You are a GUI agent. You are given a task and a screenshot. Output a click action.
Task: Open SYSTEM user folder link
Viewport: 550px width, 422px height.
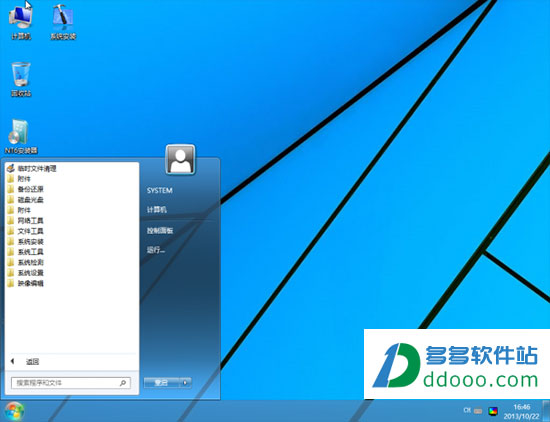[x=160, y=190]
